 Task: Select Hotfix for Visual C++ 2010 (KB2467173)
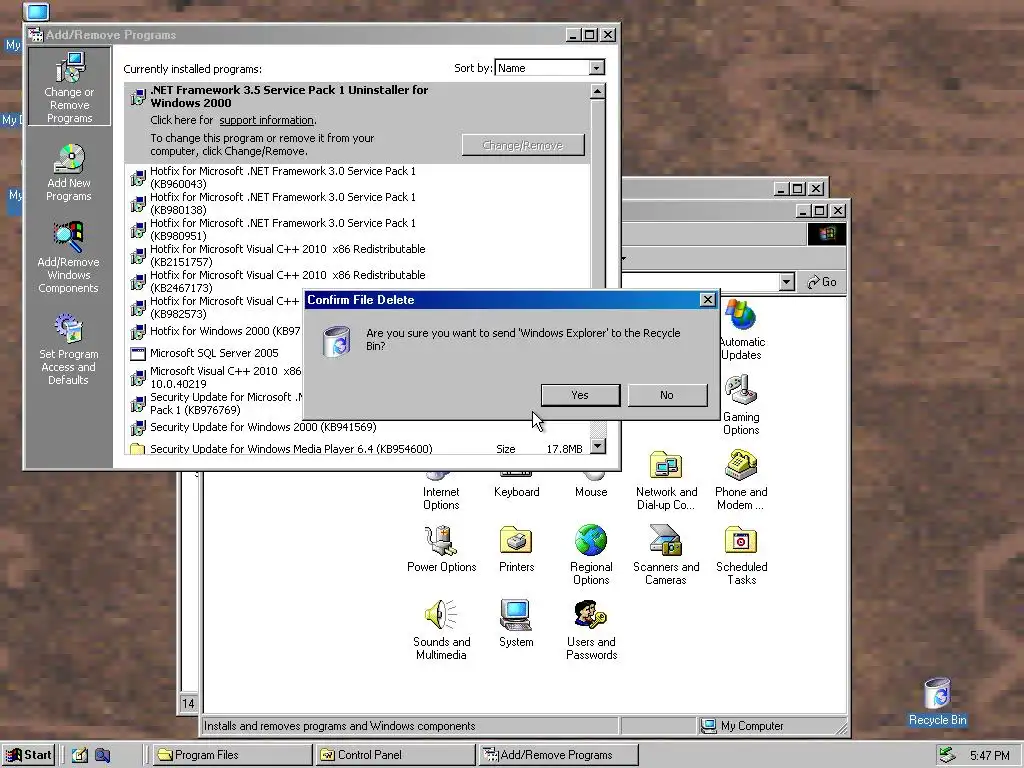tap(357, 281)
